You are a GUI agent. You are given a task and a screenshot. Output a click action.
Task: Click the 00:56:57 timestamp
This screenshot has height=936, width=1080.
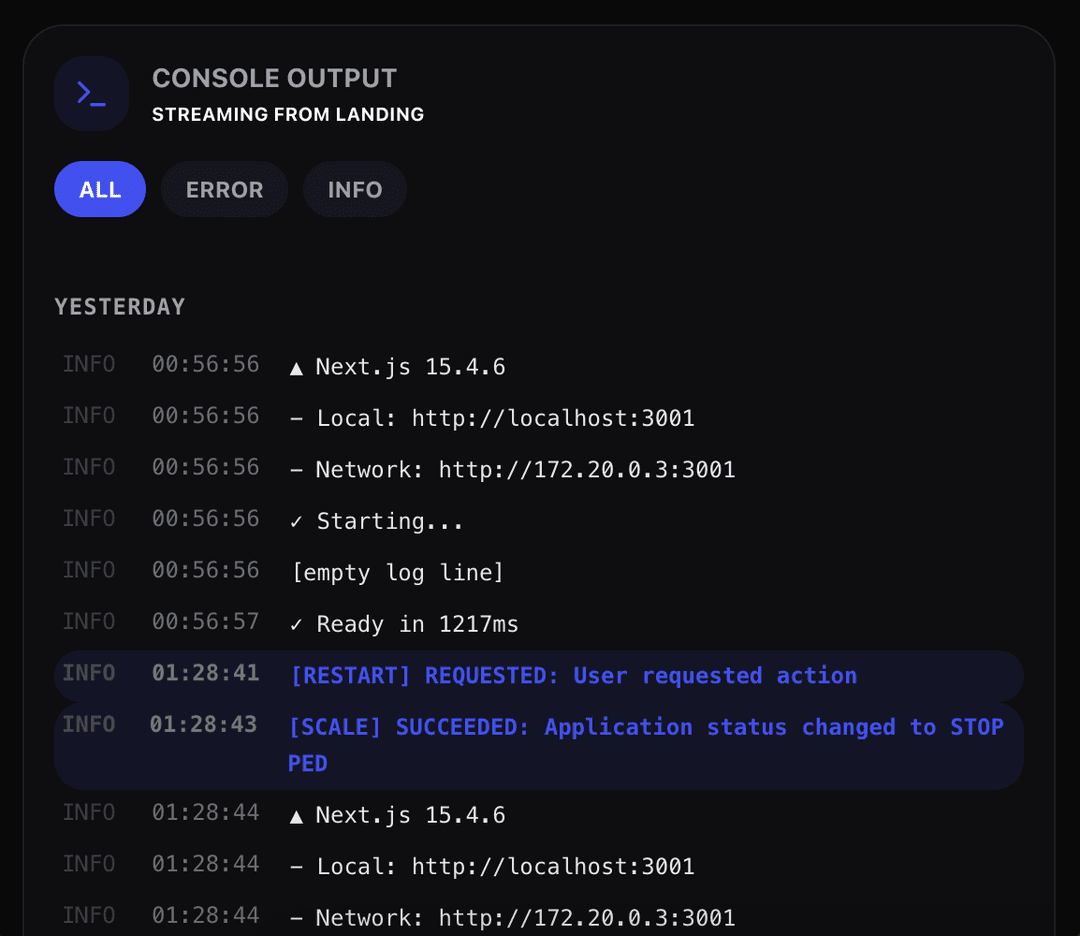pyautogui.click(x=205, y=622)
